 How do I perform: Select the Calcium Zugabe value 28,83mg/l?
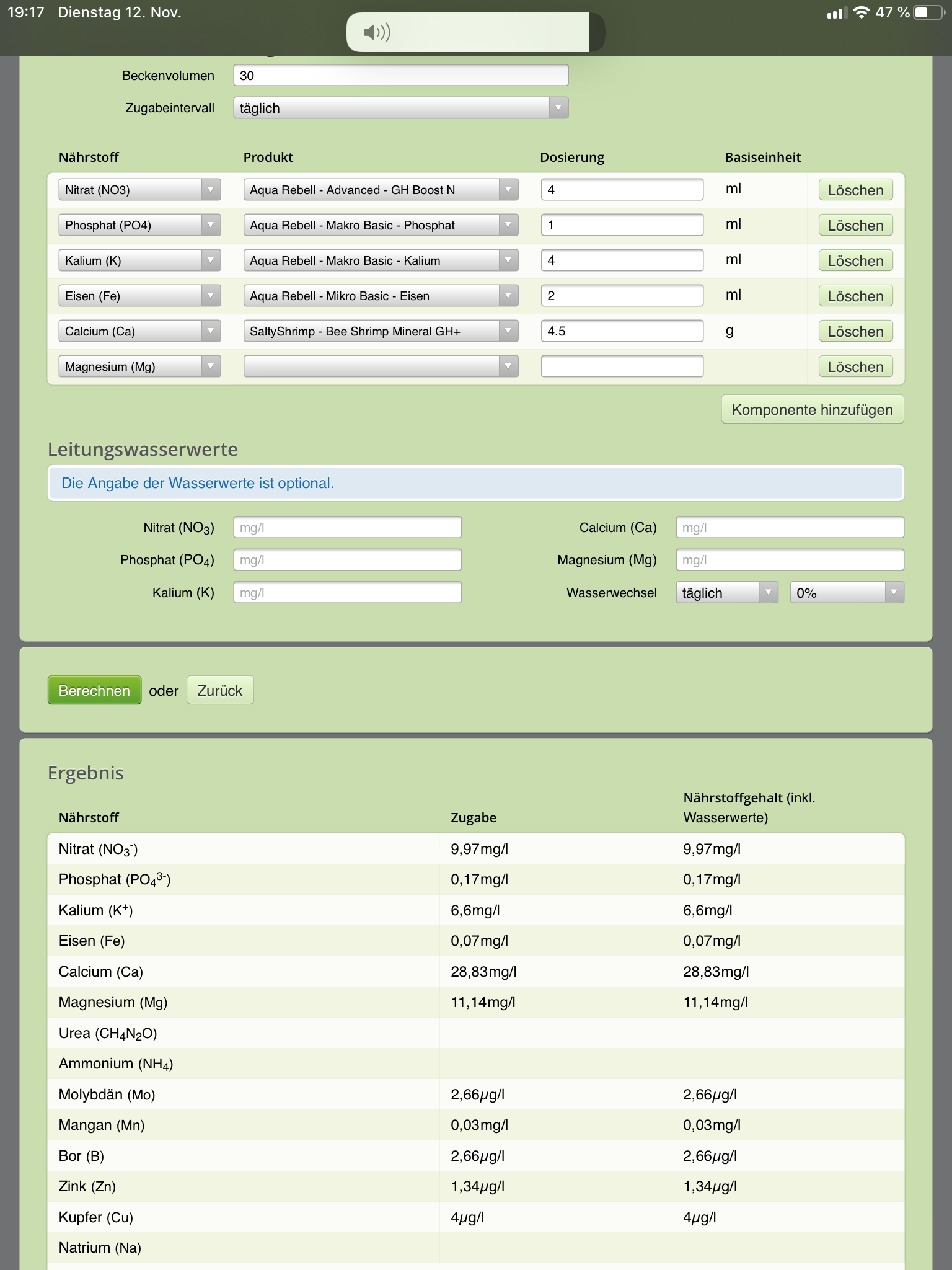pyautogui.click(x=483, y=972)
